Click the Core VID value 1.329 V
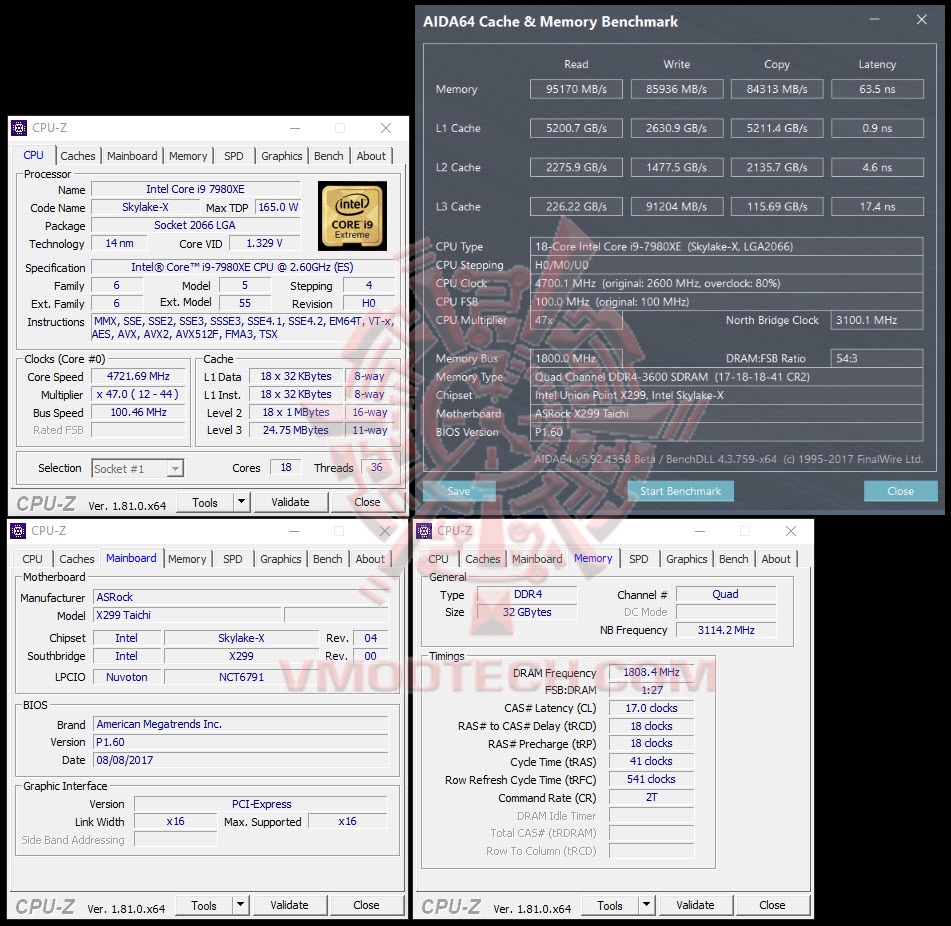951x926 pixels. [264, 243]
